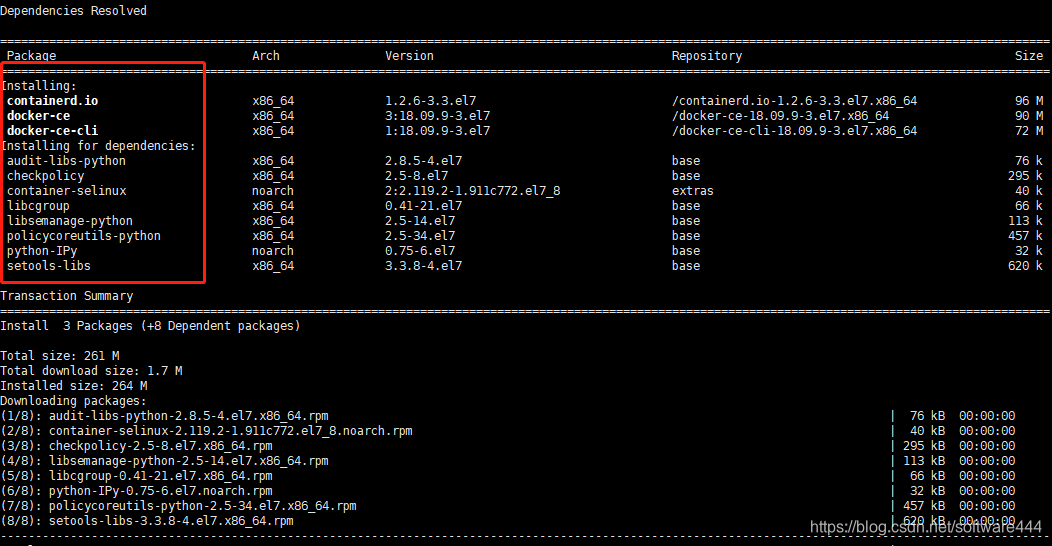This screenshot has height=546, width=1052.
Task: Select package name 'audit-libs-python' in table
Action: point(66,161)
